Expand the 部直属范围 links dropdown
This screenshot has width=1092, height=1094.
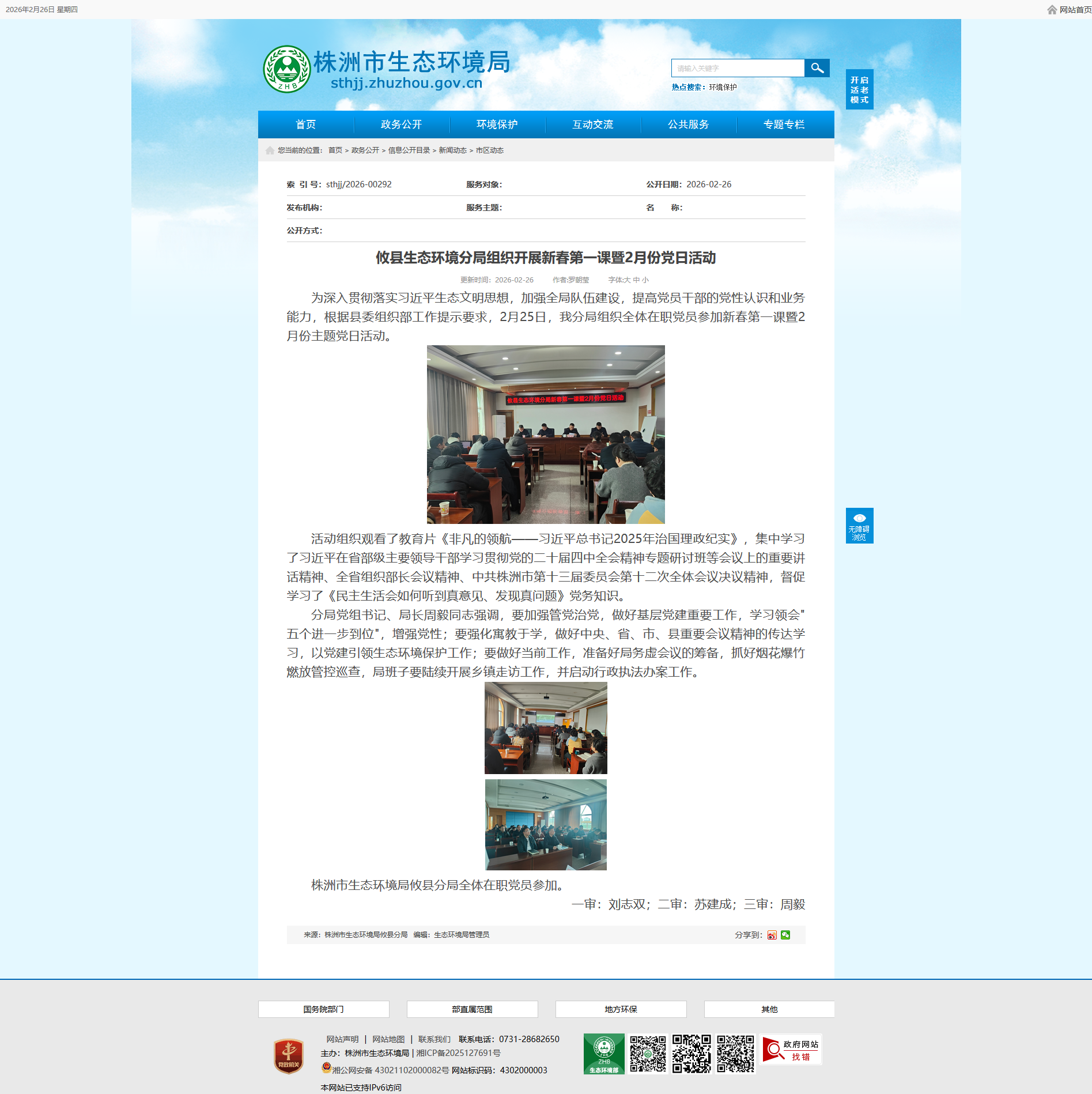point(472,1009)
